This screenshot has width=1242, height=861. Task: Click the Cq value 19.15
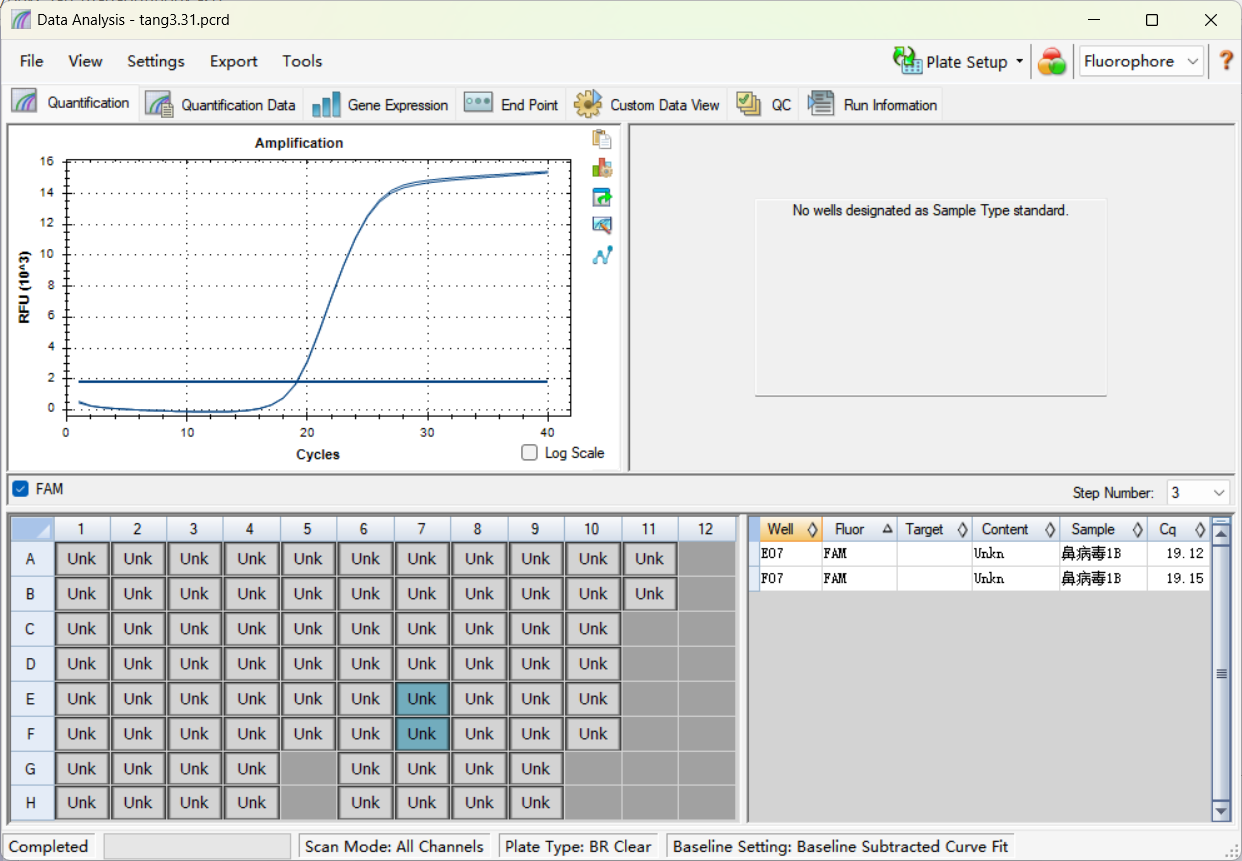pyautogui.click(x=1185, y=579)
